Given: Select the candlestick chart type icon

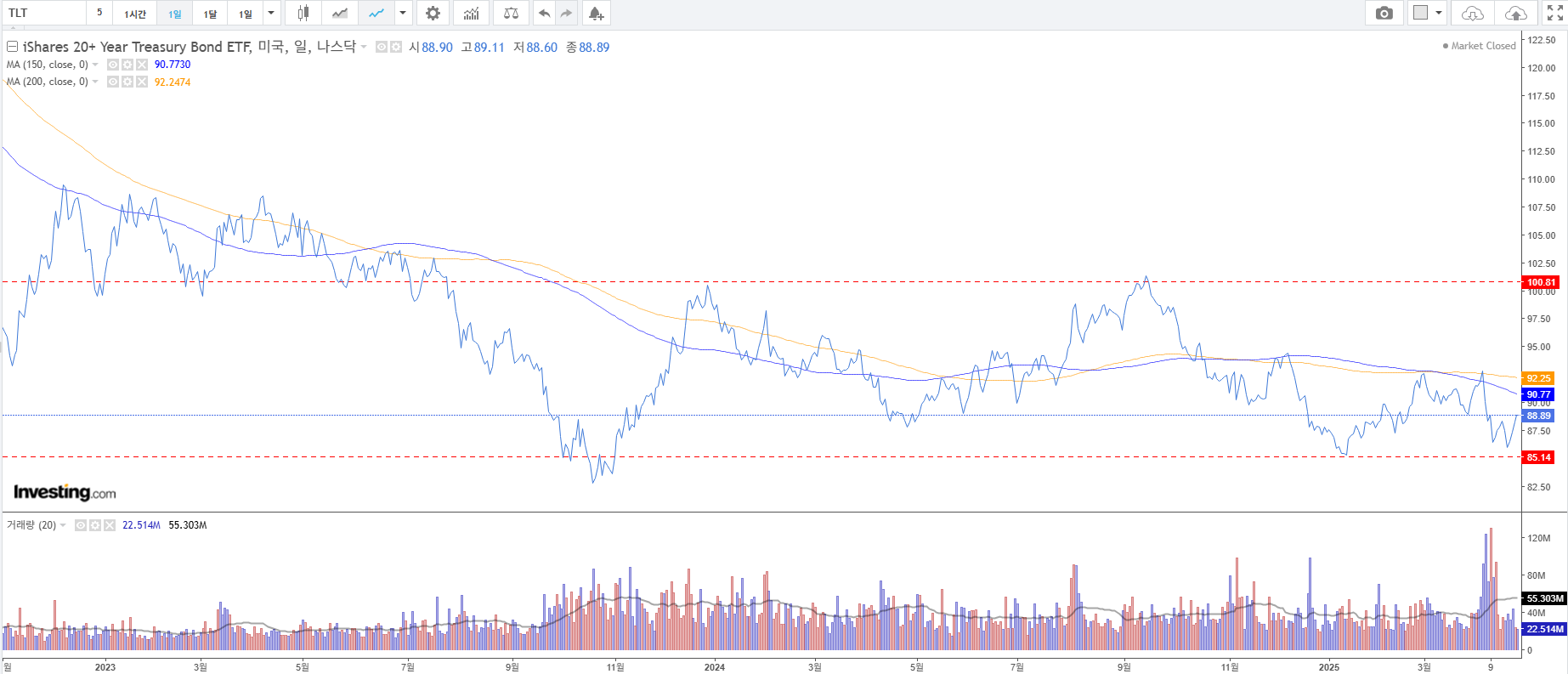Looking at the screenshot, I should coord(303,13).
